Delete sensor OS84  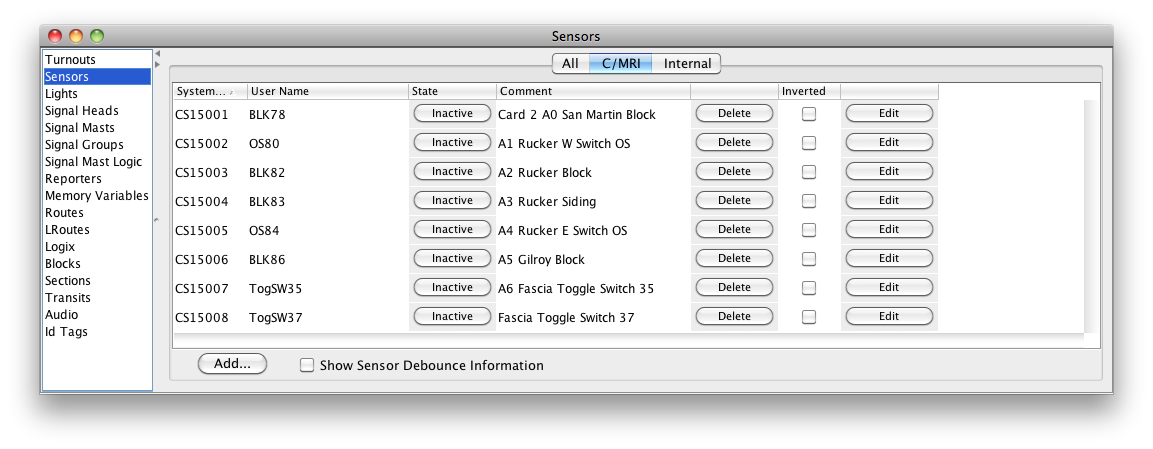734,229
